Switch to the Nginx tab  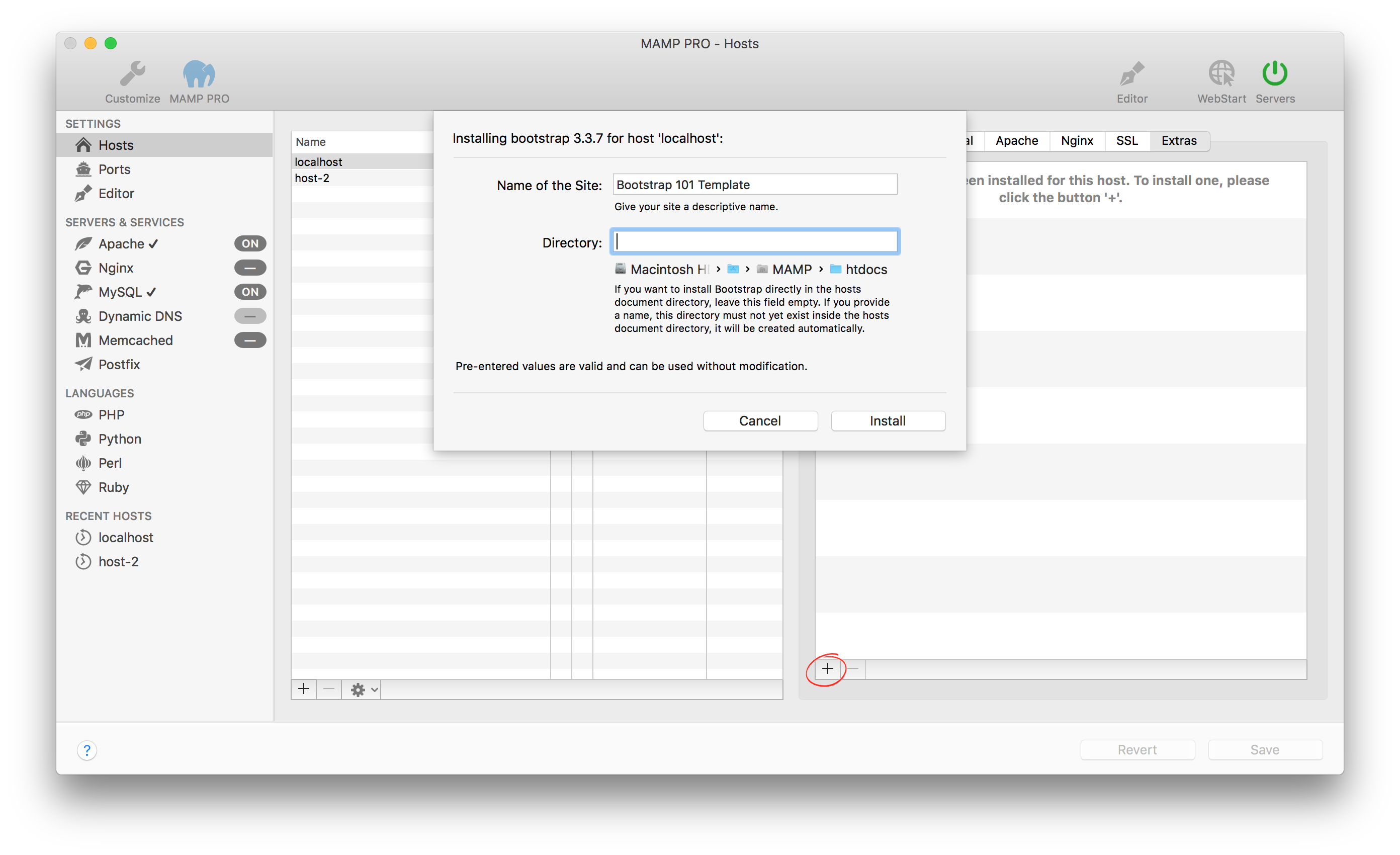pos(1076,141)
